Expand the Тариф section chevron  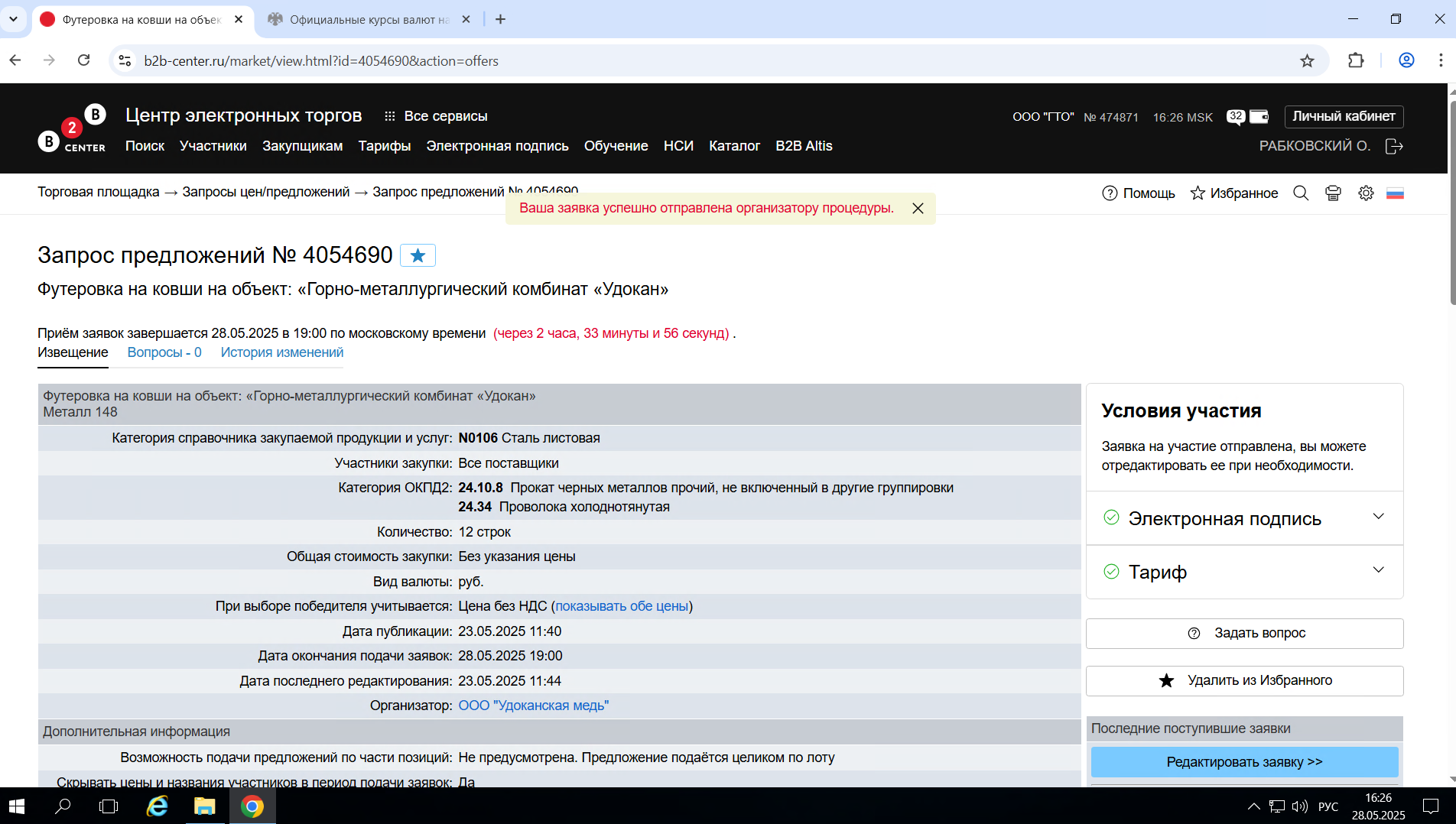coord(1378,570)
